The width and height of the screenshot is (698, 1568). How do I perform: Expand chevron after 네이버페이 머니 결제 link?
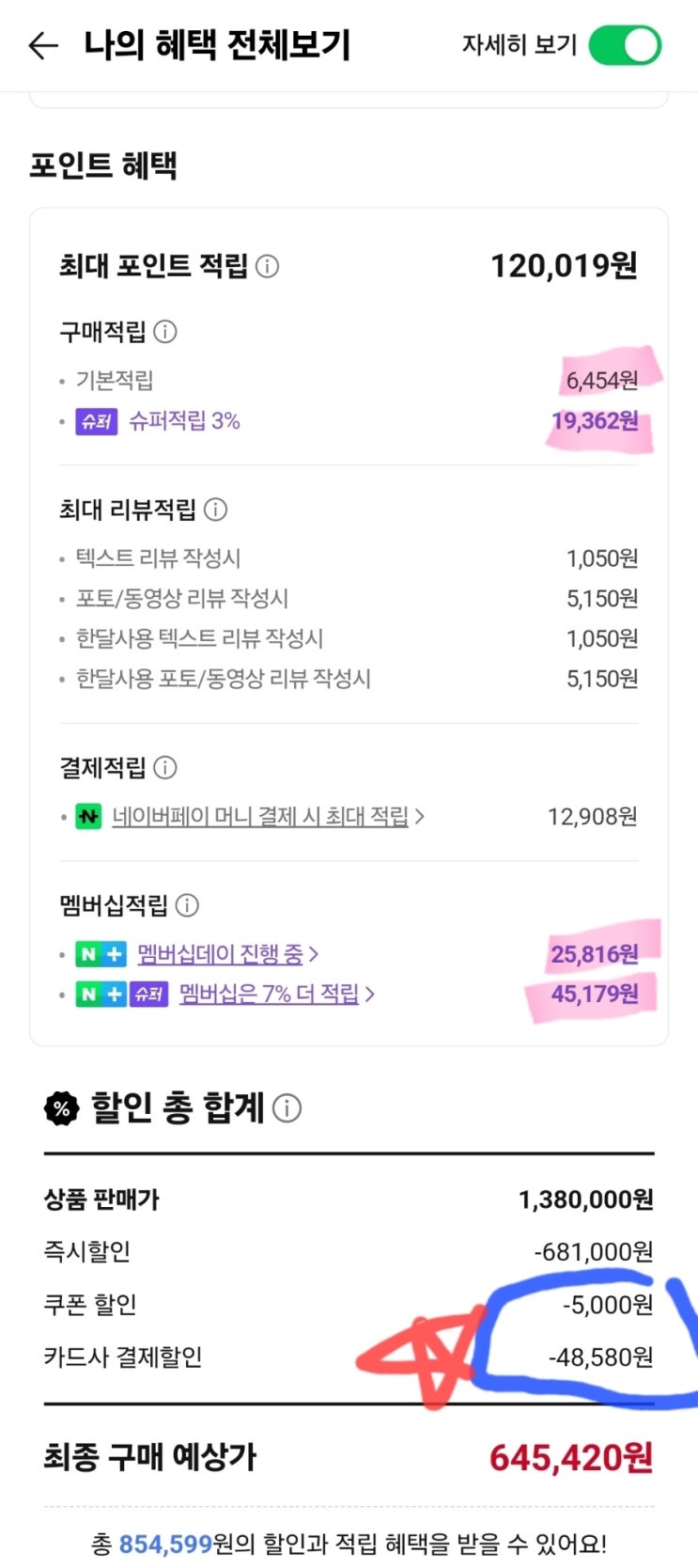point(419,817)
